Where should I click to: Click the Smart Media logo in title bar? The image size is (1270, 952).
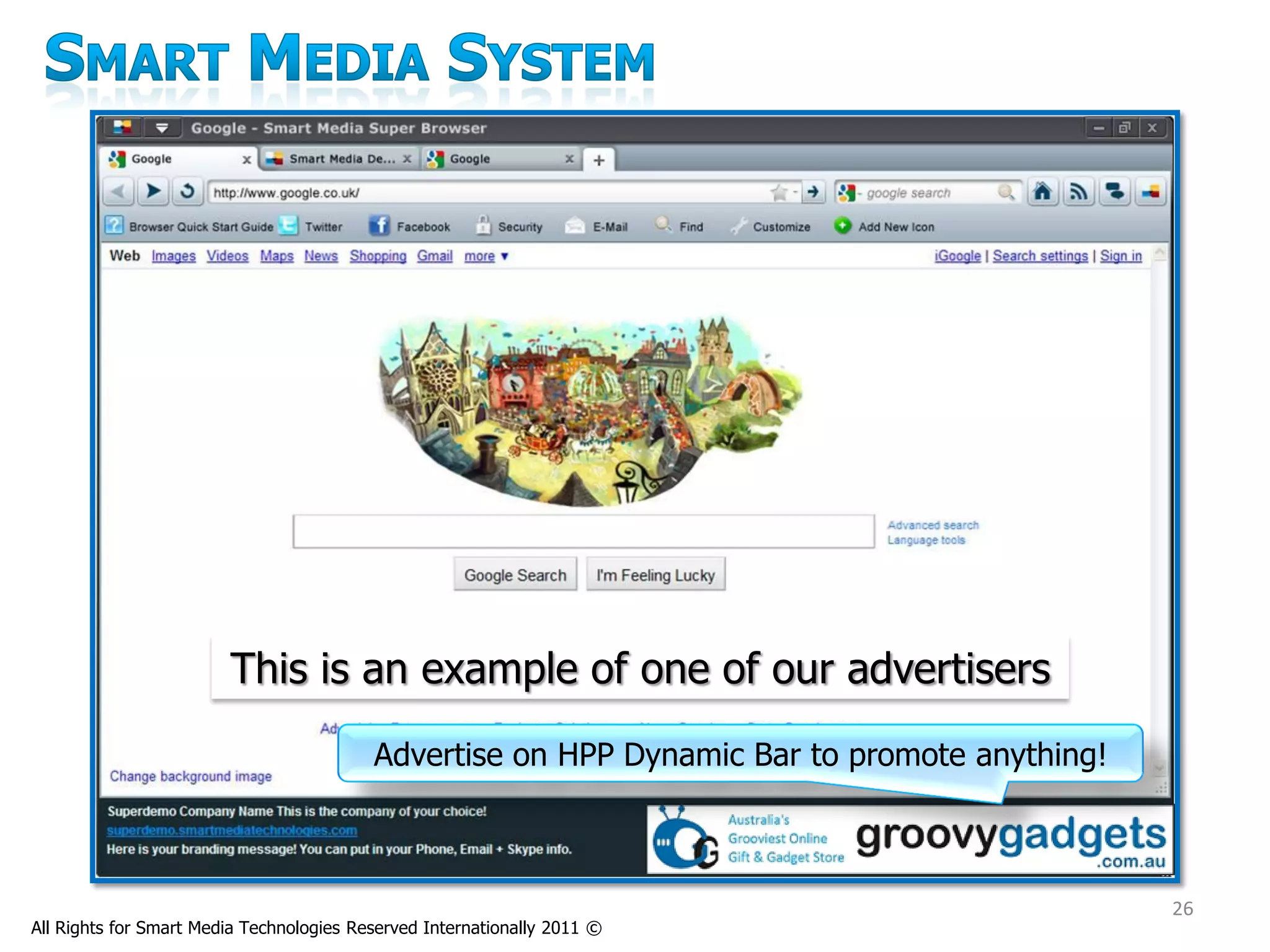pos(122,128)
